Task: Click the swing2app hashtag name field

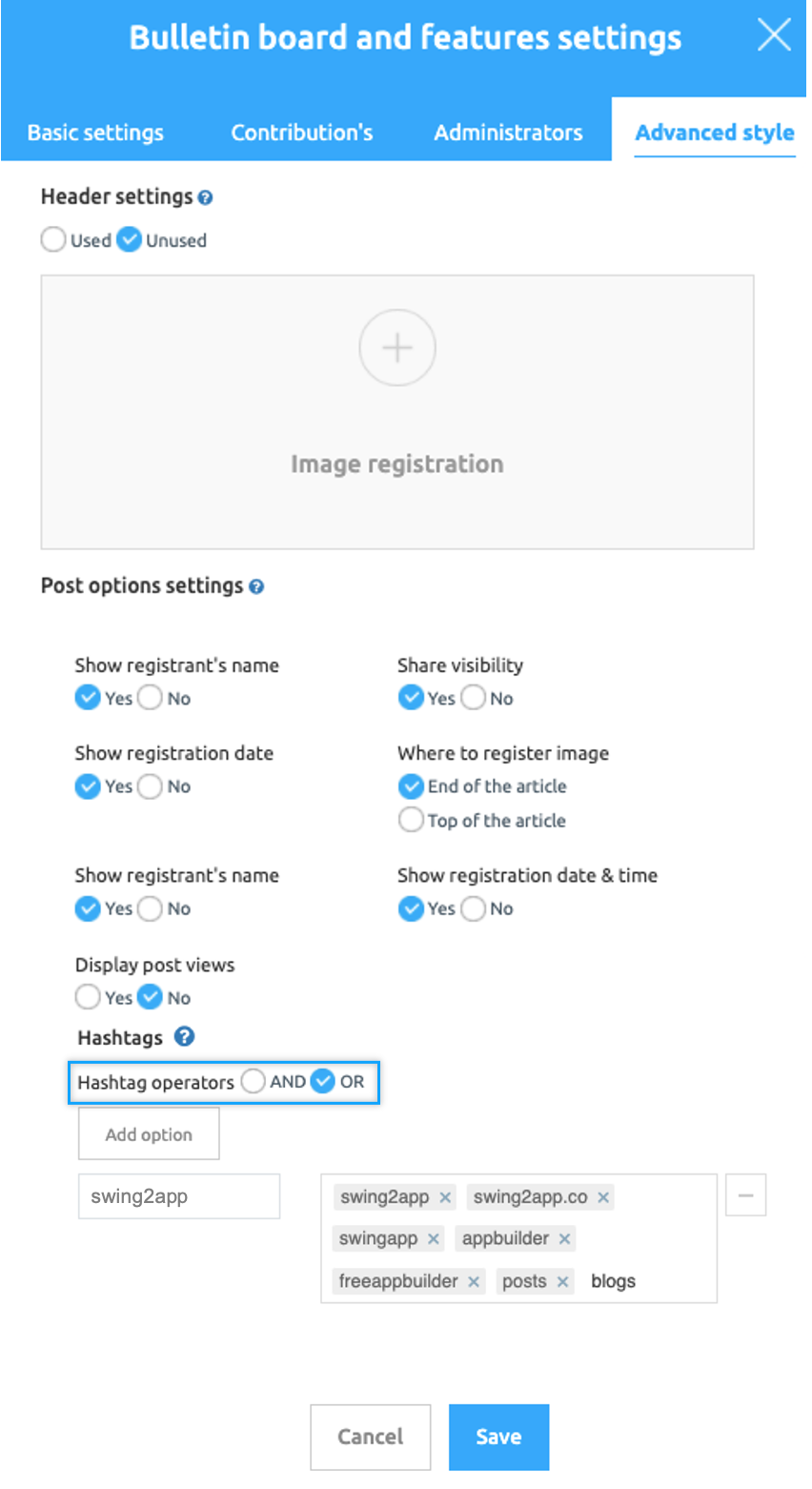Action: tap(179, 1196)
